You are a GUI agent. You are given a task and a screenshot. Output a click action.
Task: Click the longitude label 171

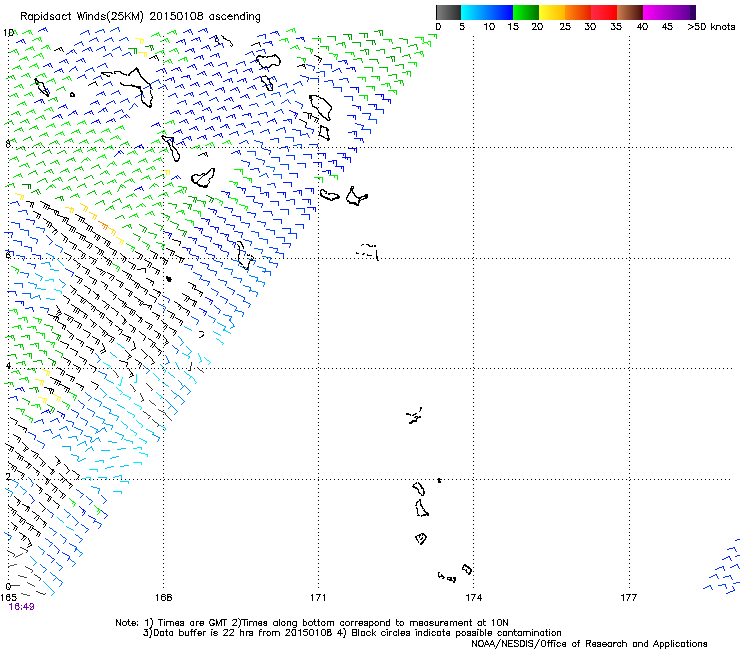tap(318, 598)
